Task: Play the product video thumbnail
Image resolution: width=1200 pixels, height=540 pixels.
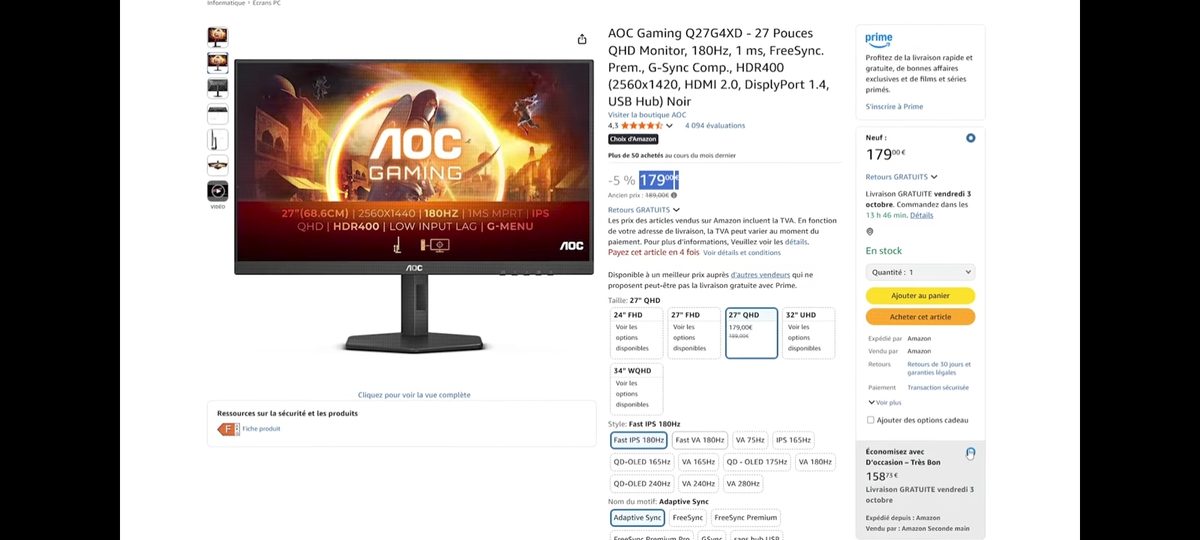Action: coord(217,190)
